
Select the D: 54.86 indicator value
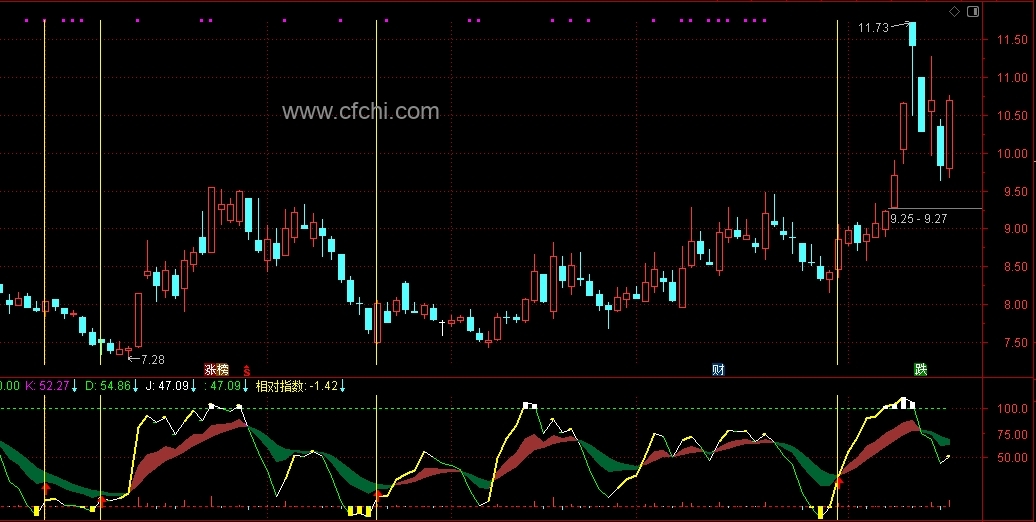point(108,385)
